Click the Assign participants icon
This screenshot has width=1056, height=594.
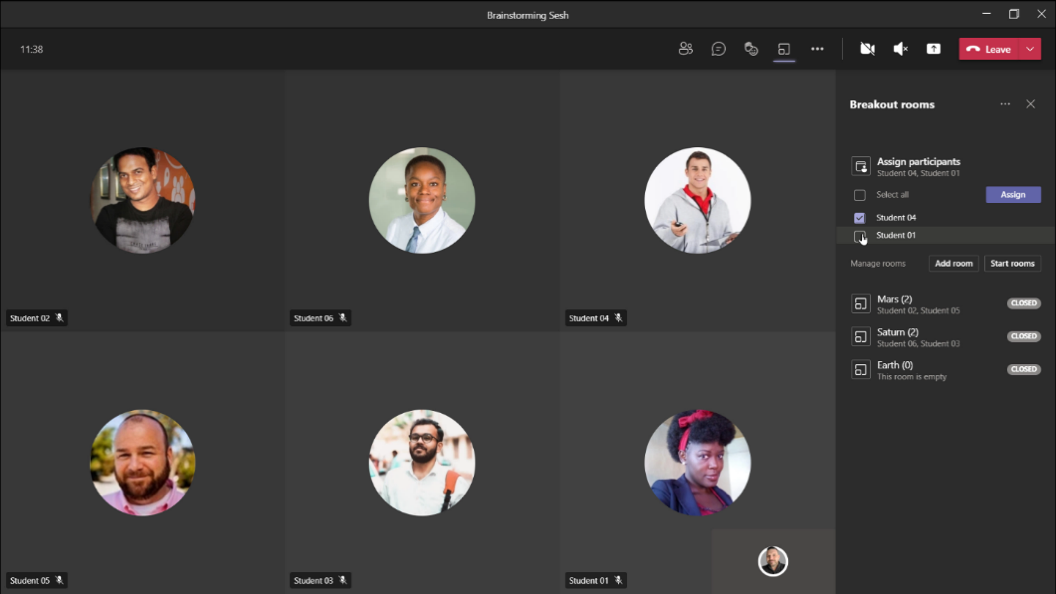(x=860, y=166)
